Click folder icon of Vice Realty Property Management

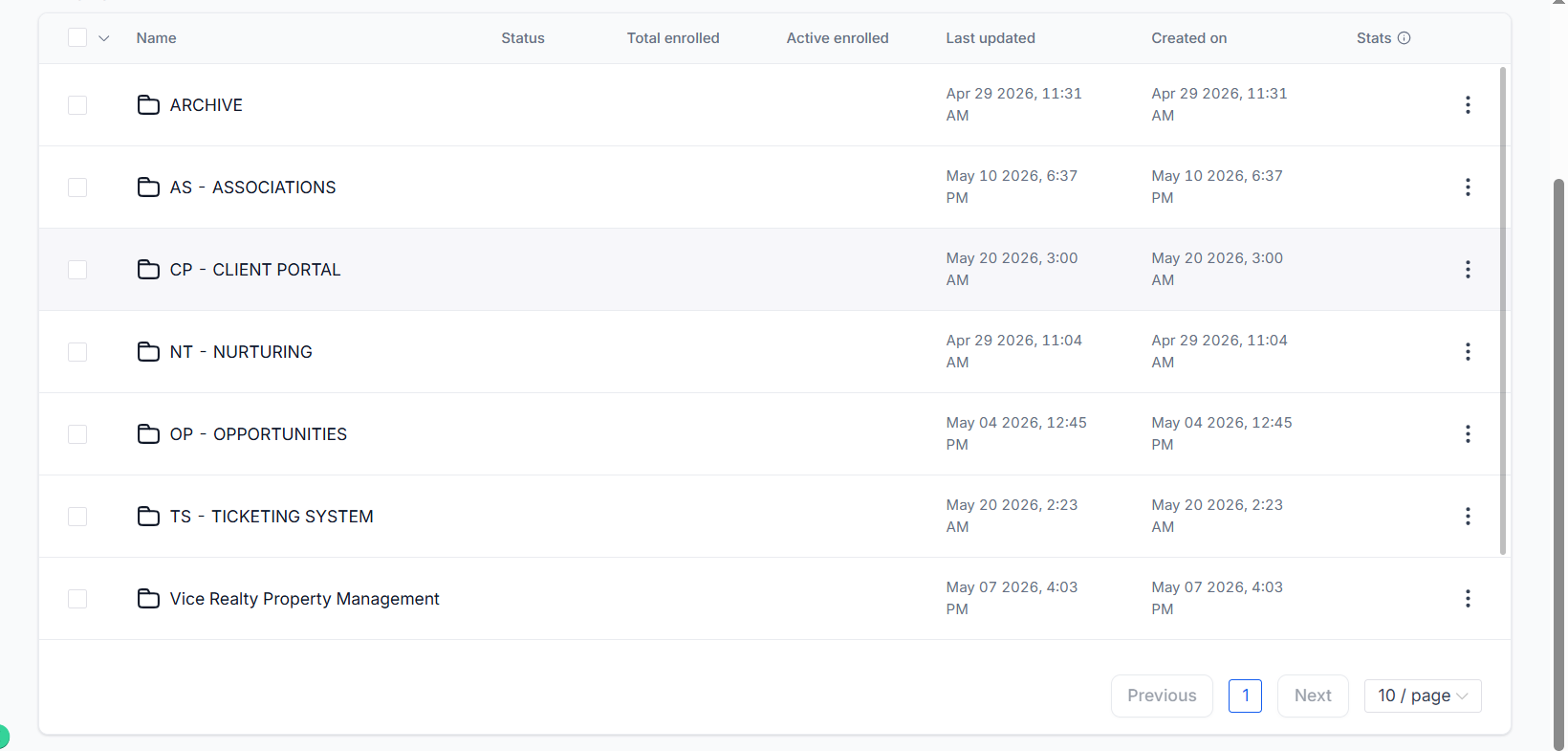tap(148, 599)
